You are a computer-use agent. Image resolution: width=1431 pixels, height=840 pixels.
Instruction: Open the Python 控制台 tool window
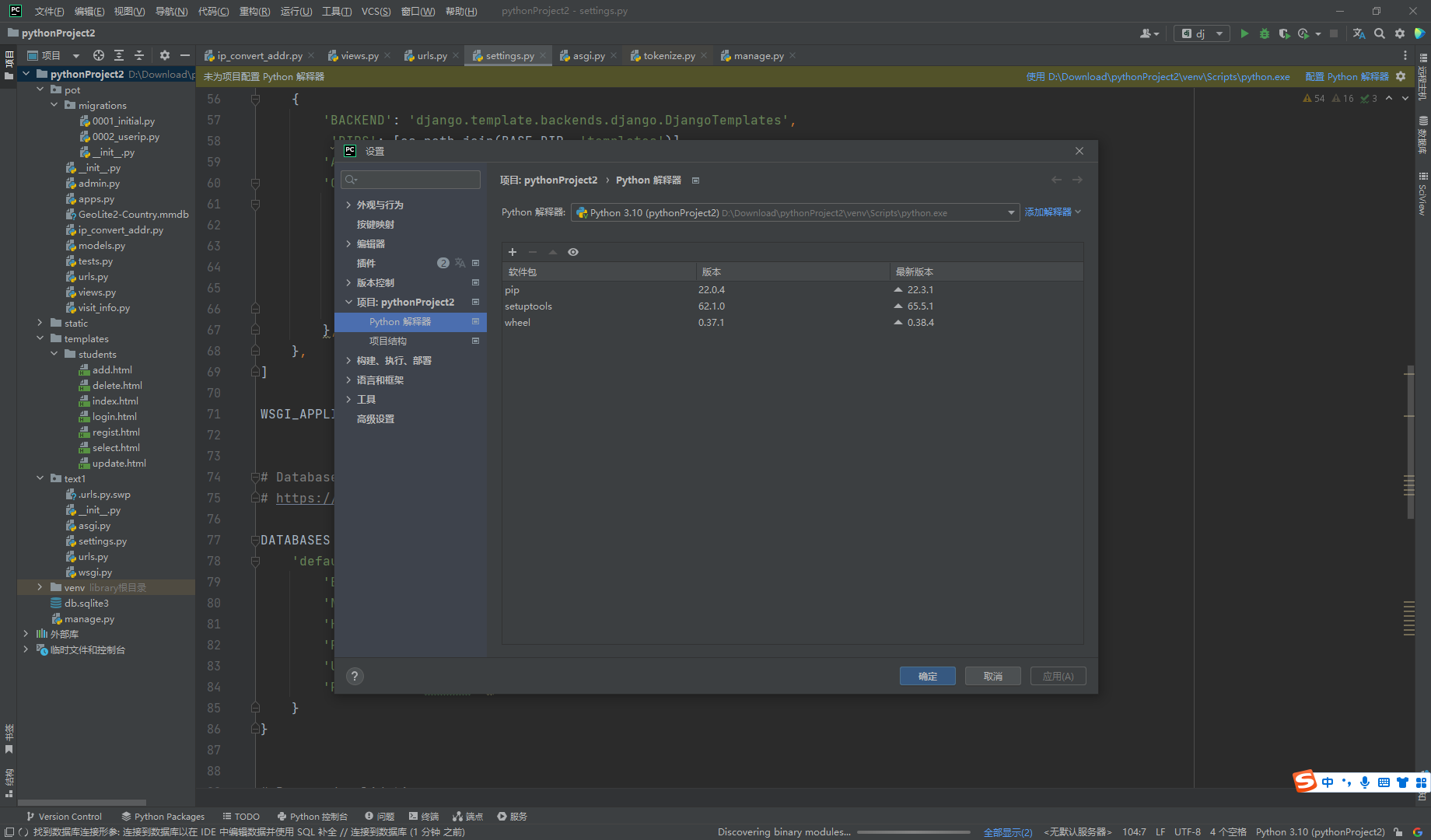[313, 816]
